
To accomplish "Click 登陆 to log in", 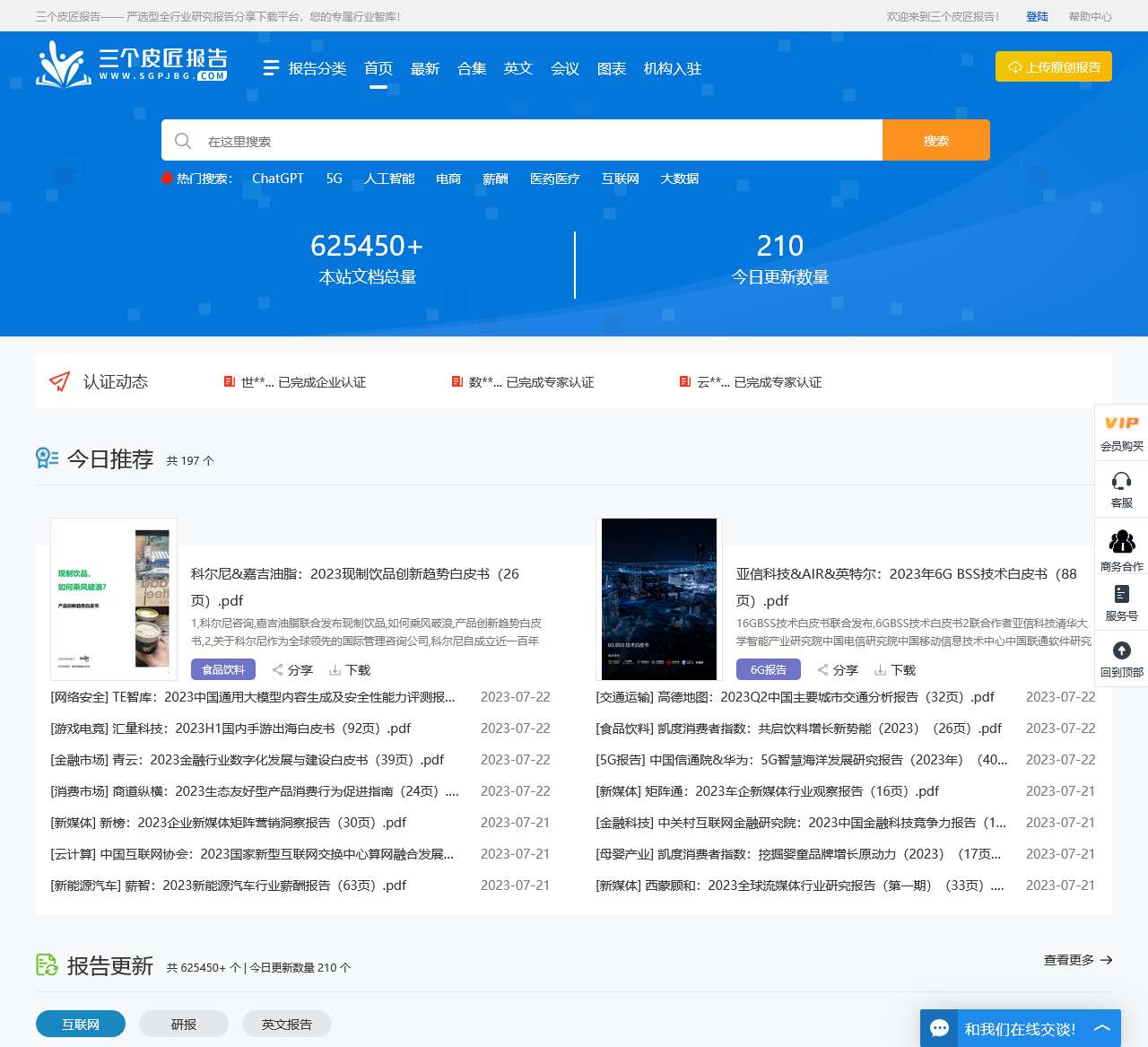I will [x=1037, y=16].
